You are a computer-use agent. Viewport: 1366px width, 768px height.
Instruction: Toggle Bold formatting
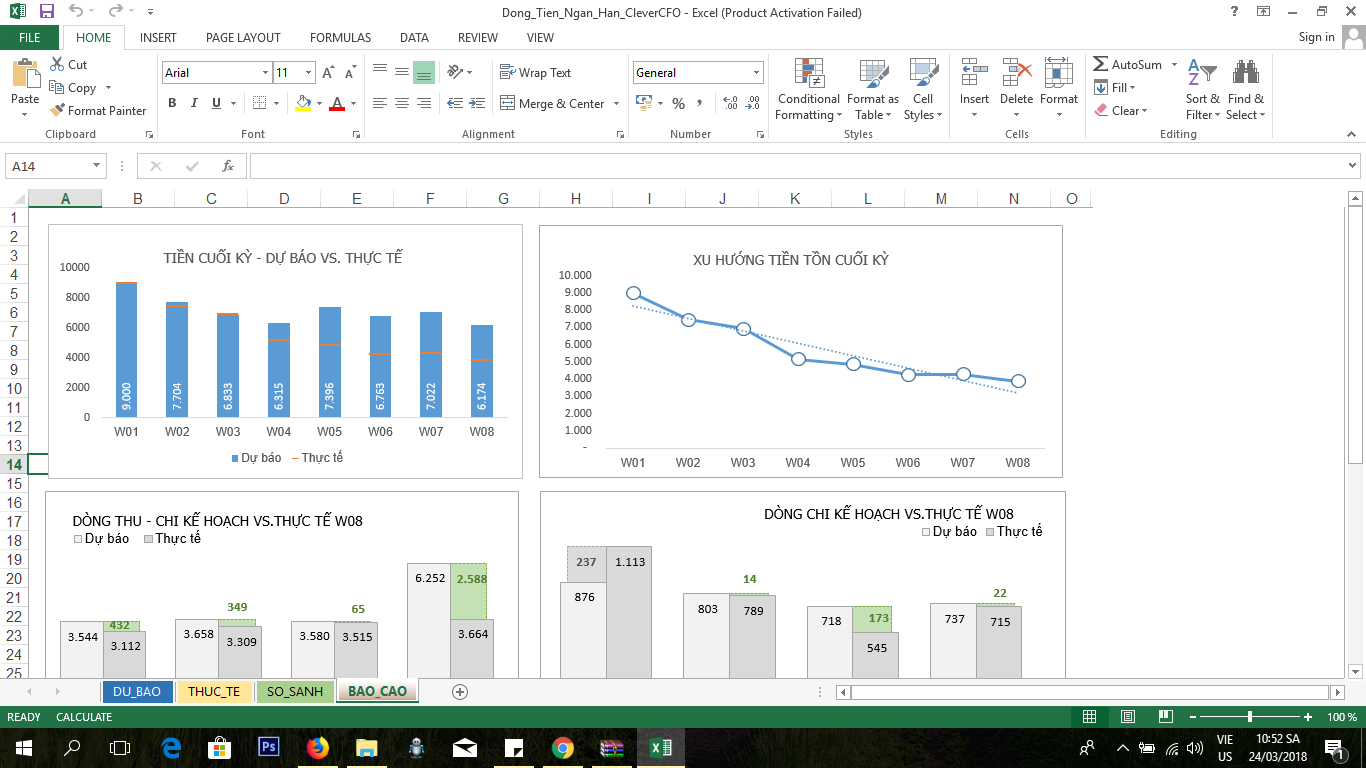pyautogui.click(x=172, y=103)
